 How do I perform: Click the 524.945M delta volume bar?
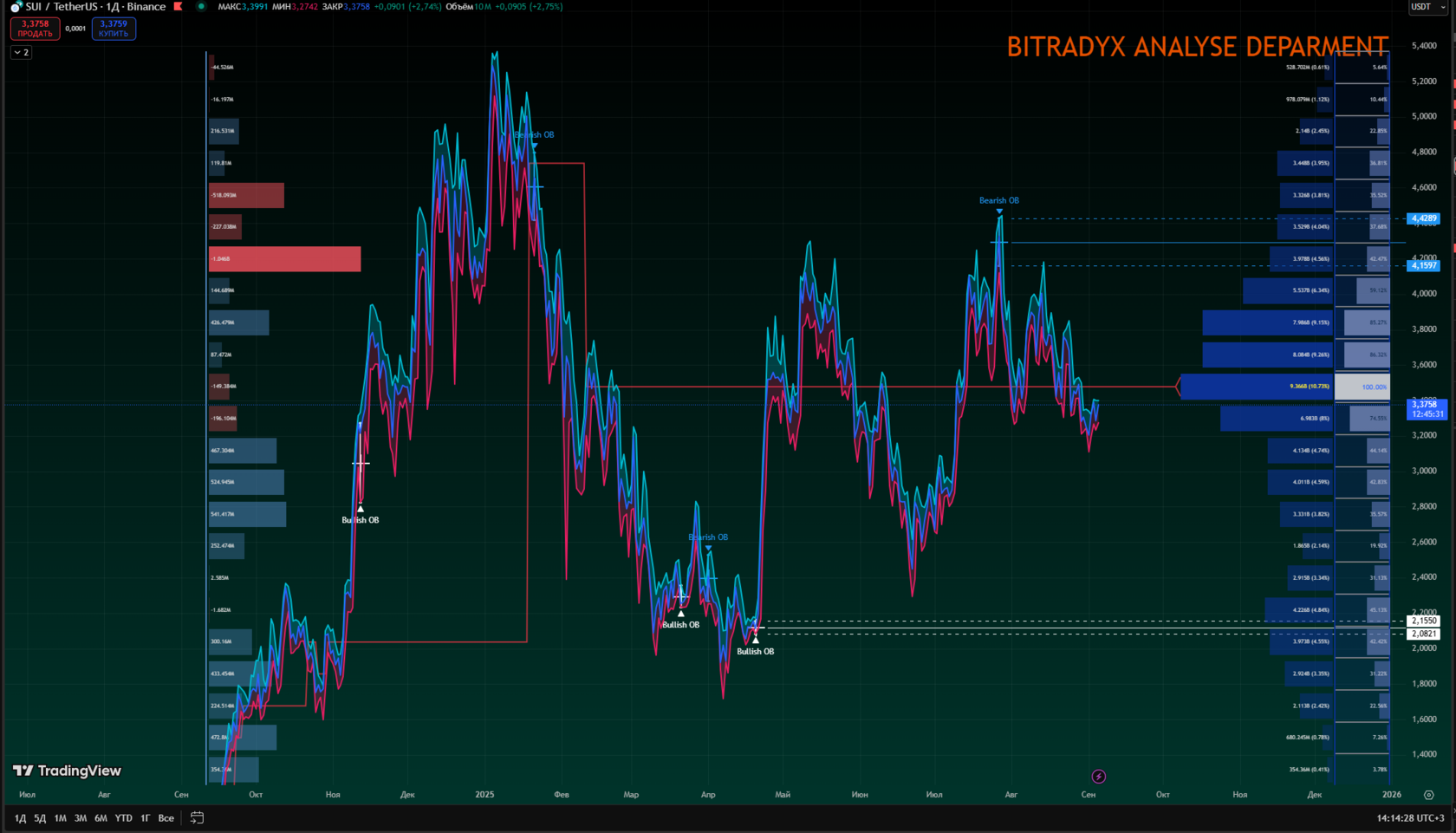point(246,482)
